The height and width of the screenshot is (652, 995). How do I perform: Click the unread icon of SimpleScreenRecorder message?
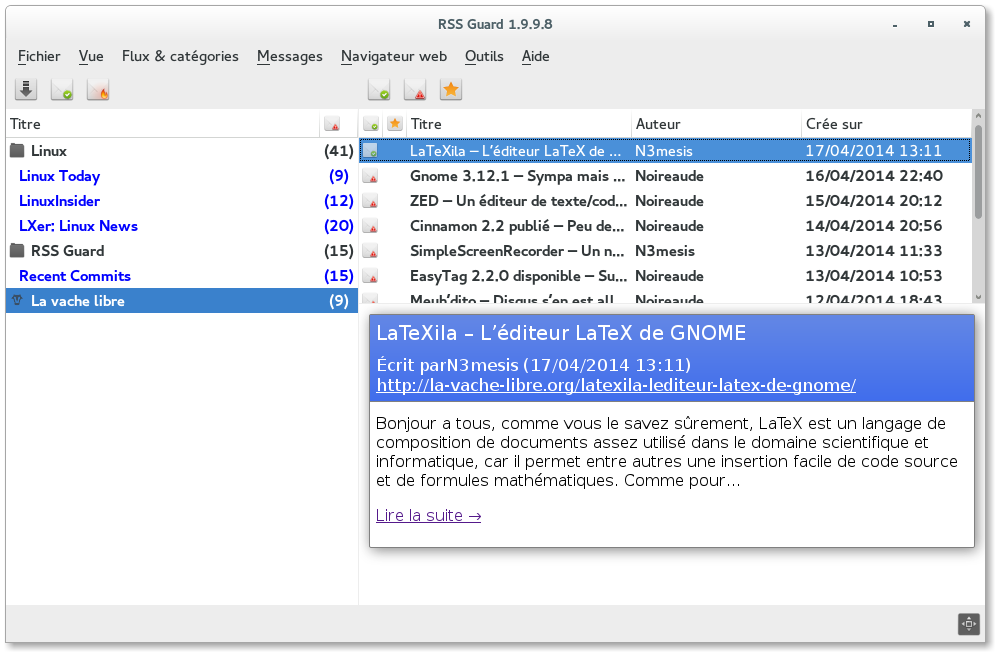point(371,251)
